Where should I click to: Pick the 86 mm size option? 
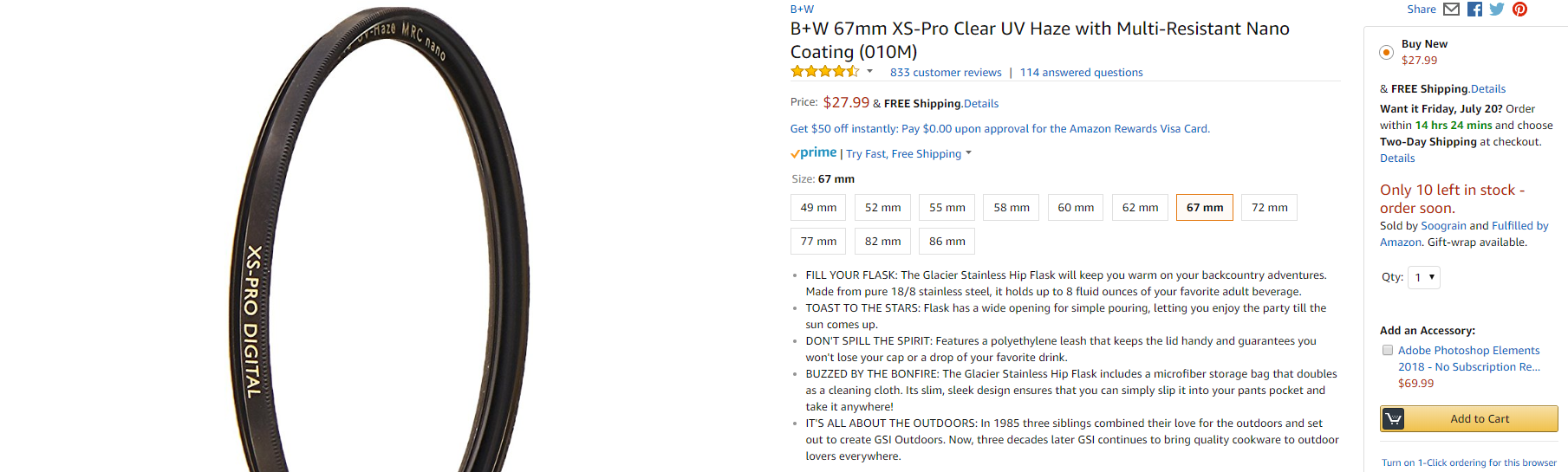click(x=947, y=242)
